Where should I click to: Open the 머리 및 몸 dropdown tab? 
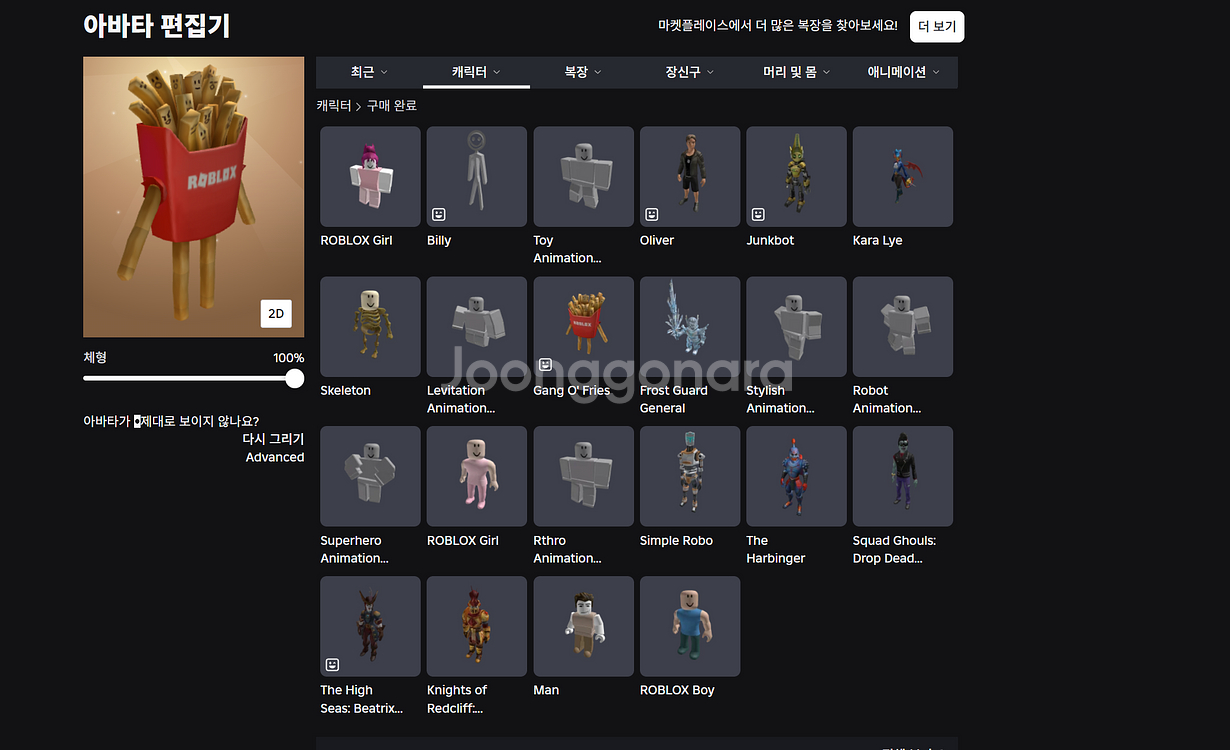point(797,72)
